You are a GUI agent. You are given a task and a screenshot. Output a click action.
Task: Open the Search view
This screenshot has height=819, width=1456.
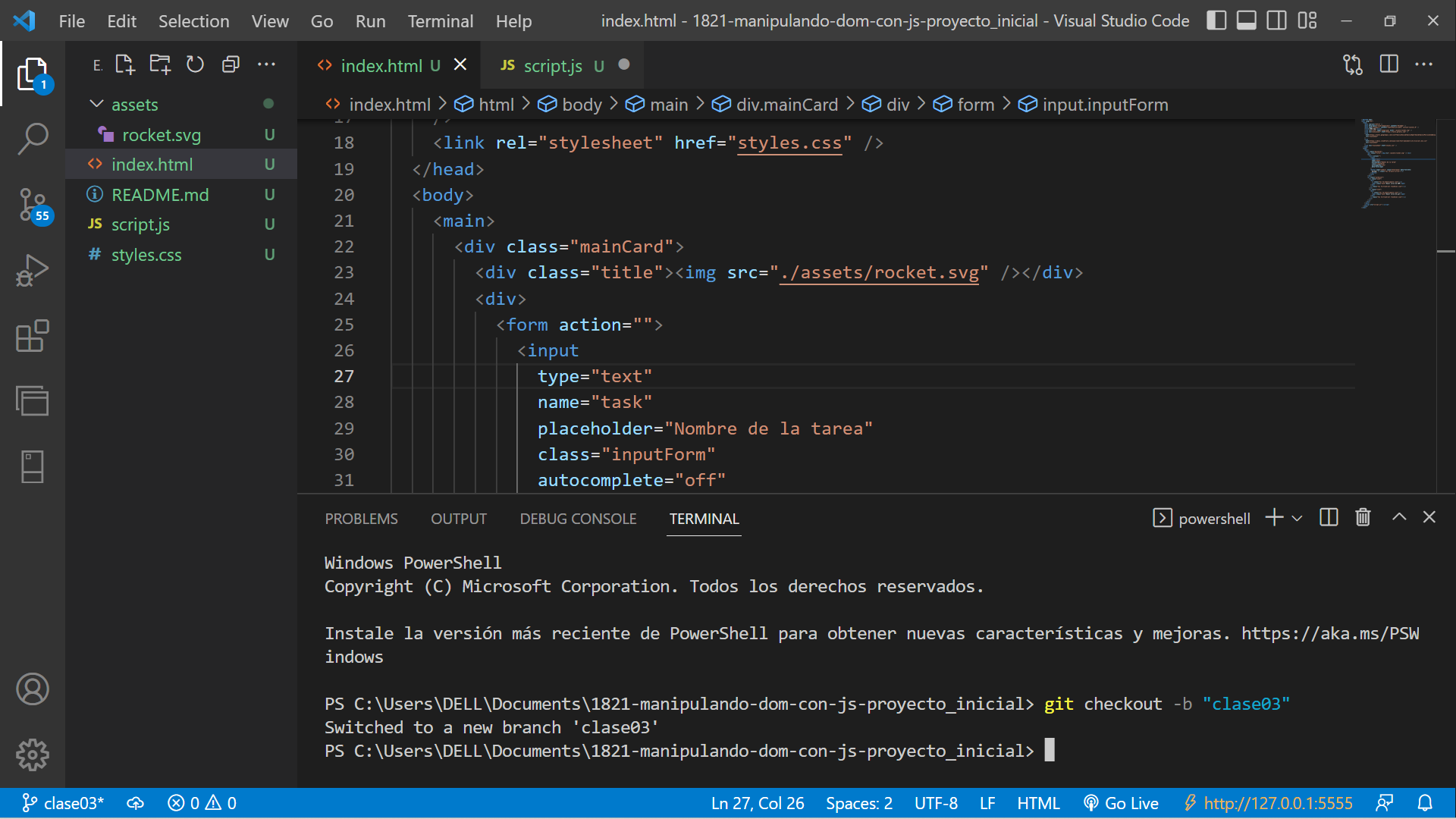pyautogui.click(x=33, y=140)
